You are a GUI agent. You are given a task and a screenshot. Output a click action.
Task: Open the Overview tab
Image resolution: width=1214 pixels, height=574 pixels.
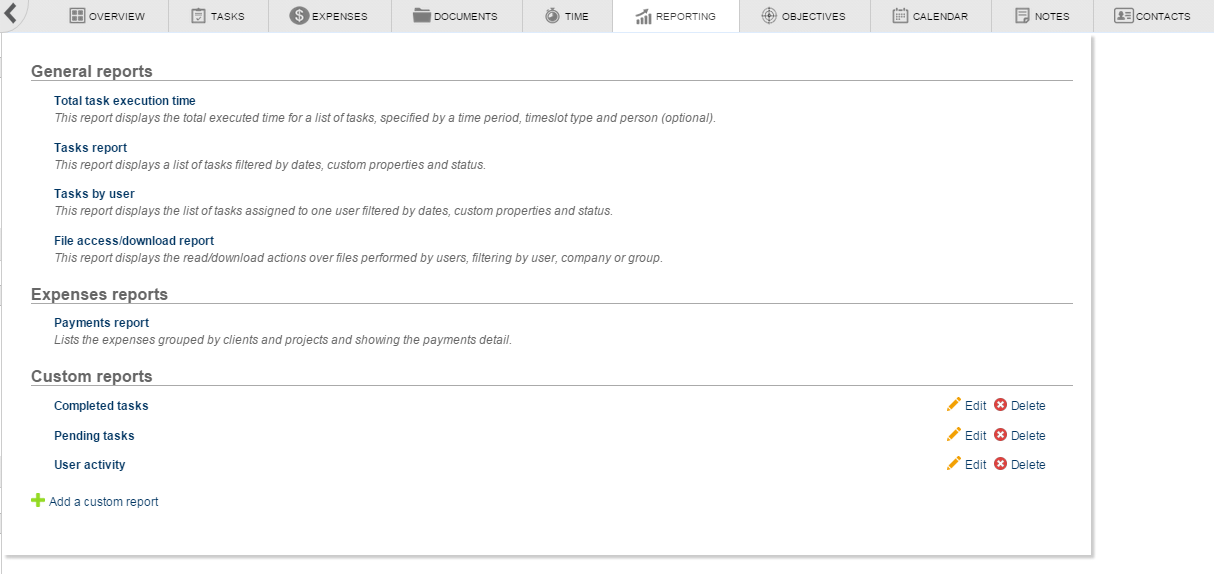point(107,16)
